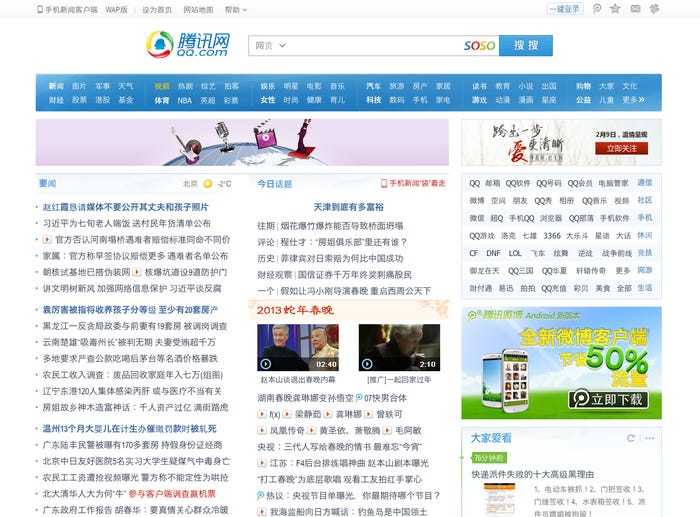This screenshot has height=517, width=700.
Task: Open the 赵本山 video thumbnail
Action: tap(298, 348)
